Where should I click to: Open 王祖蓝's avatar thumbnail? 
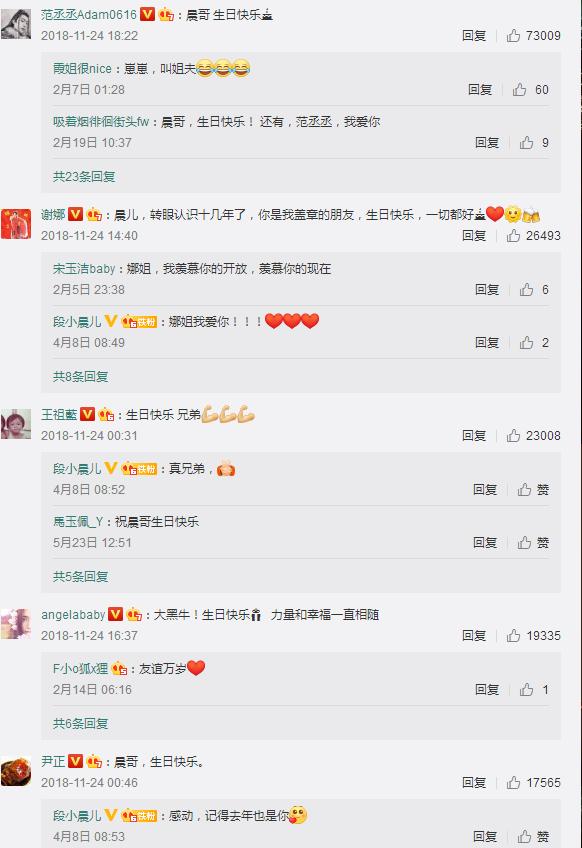tap(16, 424)
